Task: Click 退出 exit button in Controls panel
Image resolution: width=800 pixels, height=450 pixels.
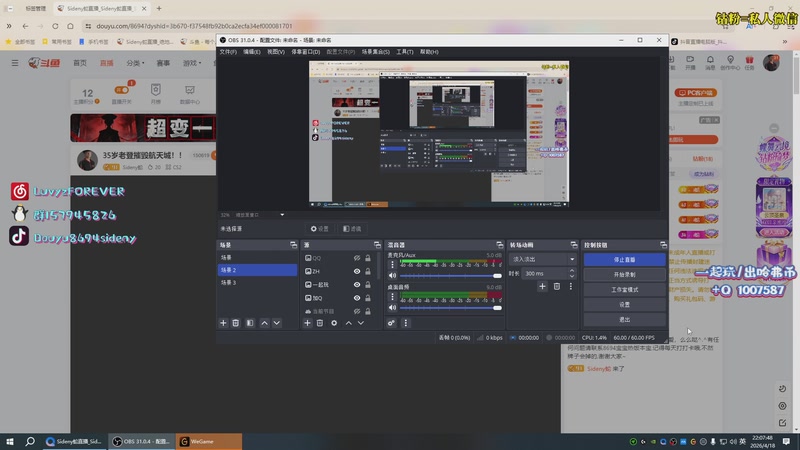Action: pos(624,319)
